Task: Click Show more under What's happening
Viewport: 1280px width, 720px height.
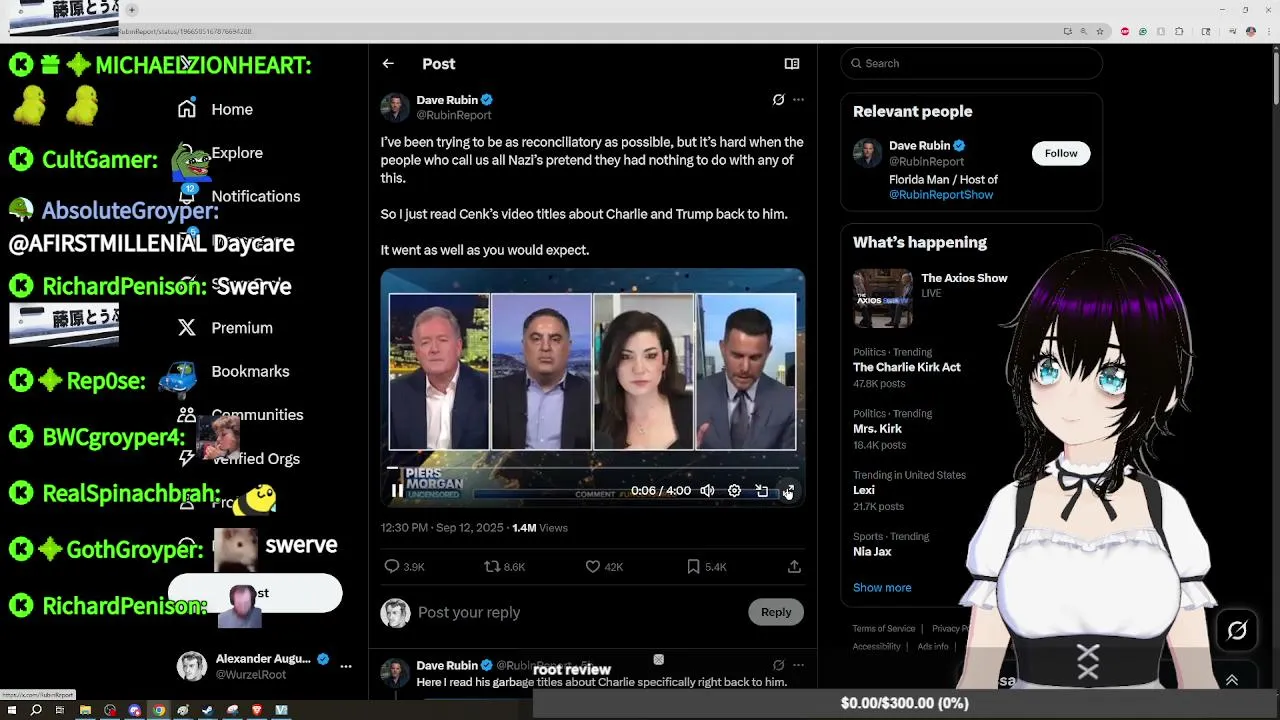Action: tap(882, 588)
